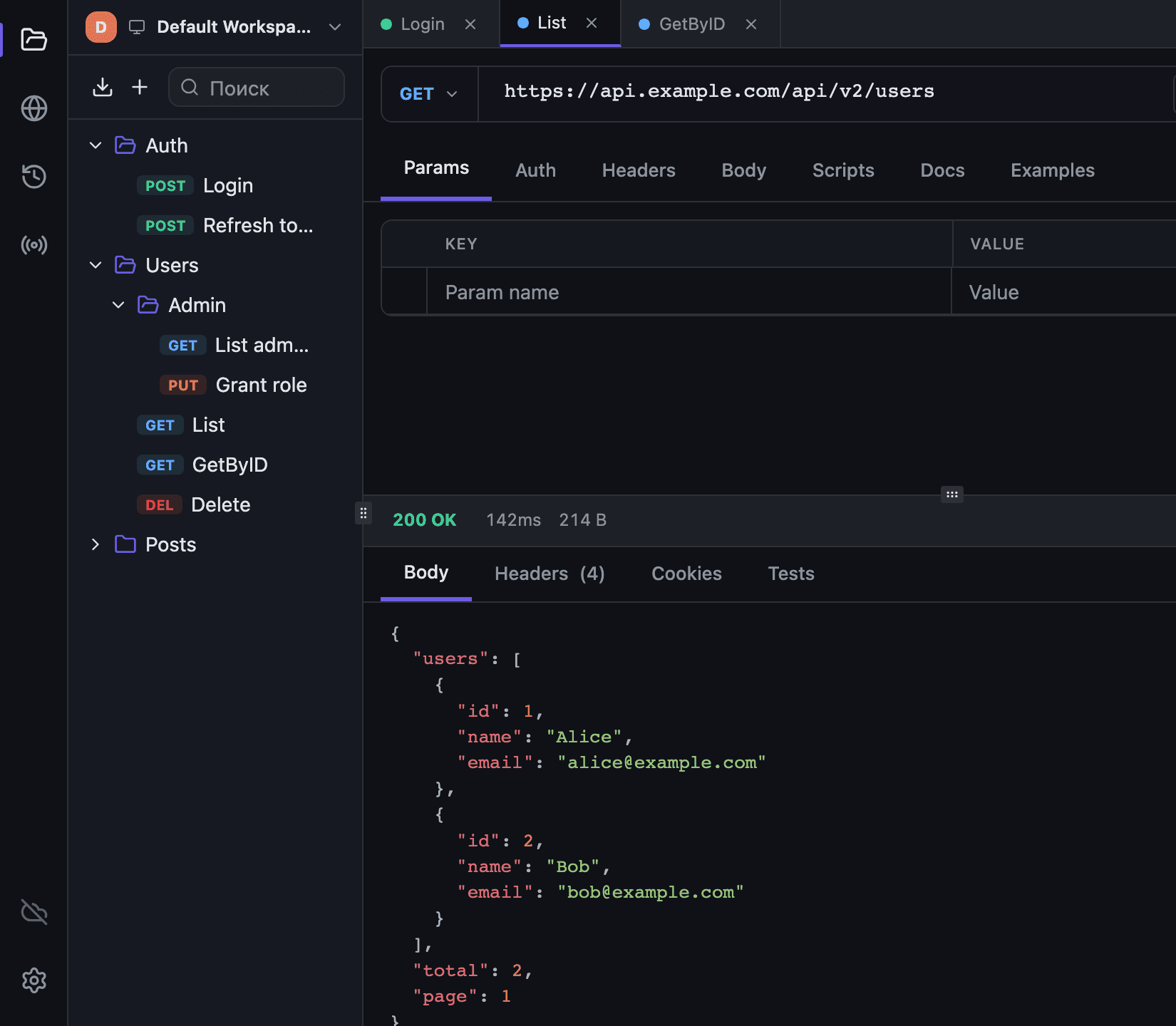Click the cloud sync disabled icon
The image size is (1176, 1026).
(33, 912)
